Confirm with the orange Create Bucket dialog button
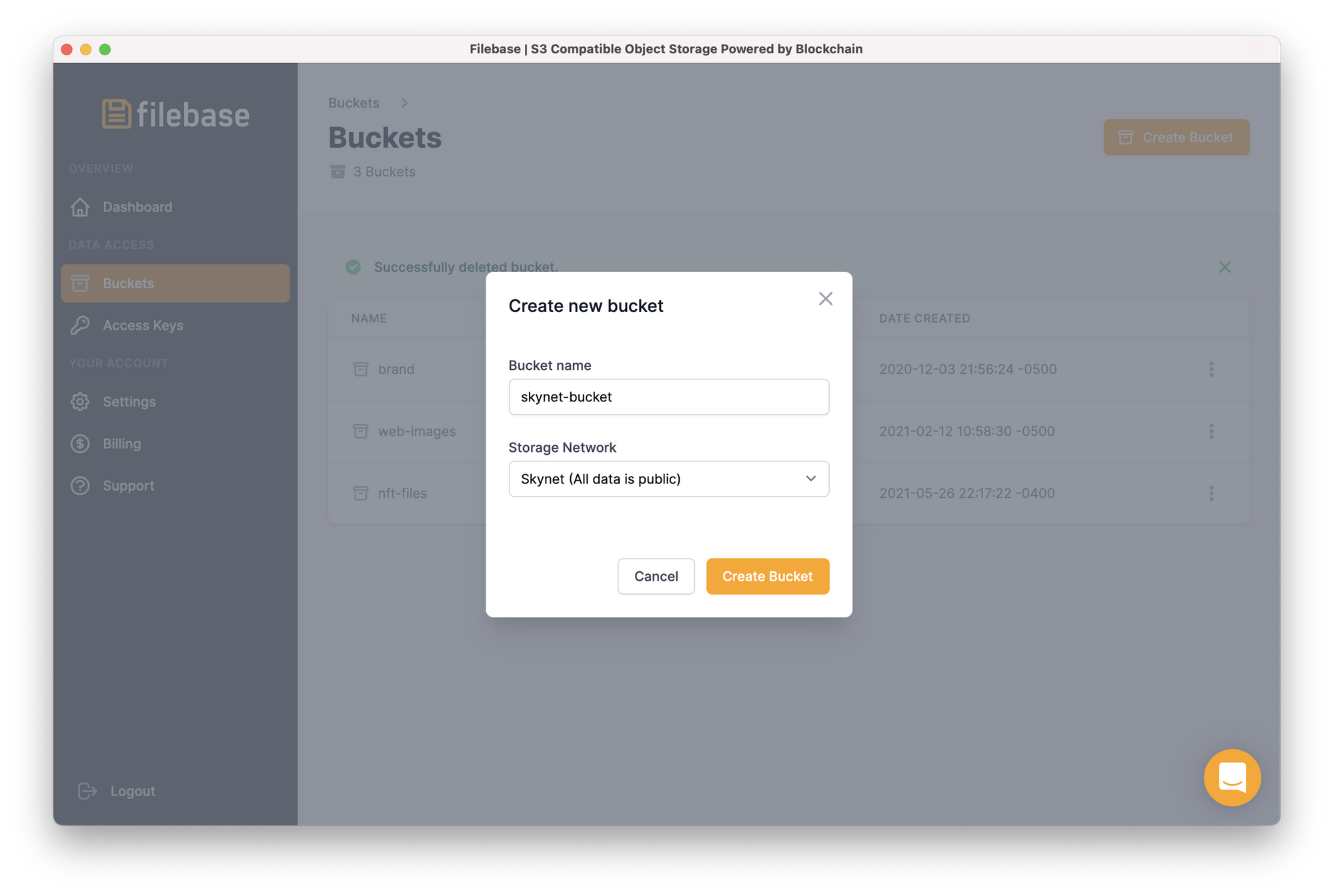This screenshot has width=1334, height=896. (x=767, y=576)
